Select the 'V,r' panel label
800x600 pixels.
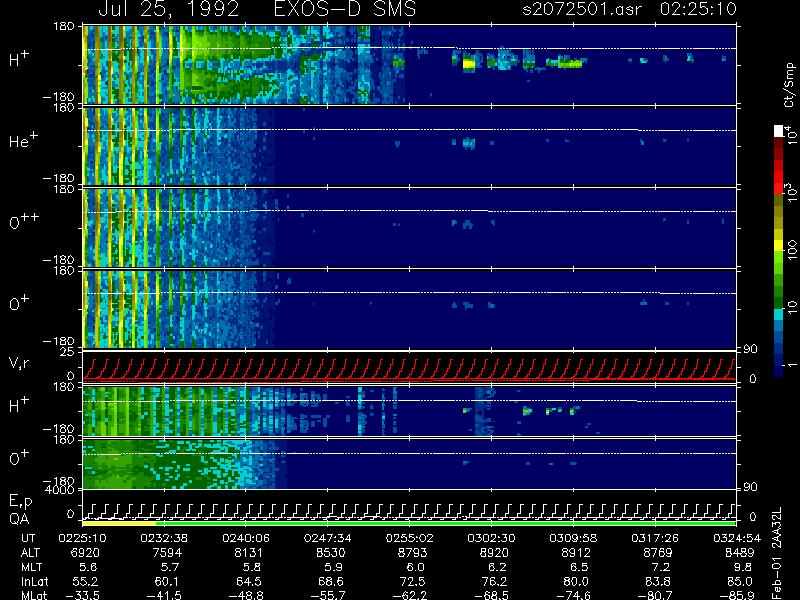pyautogui.click(x=19, y=363)
